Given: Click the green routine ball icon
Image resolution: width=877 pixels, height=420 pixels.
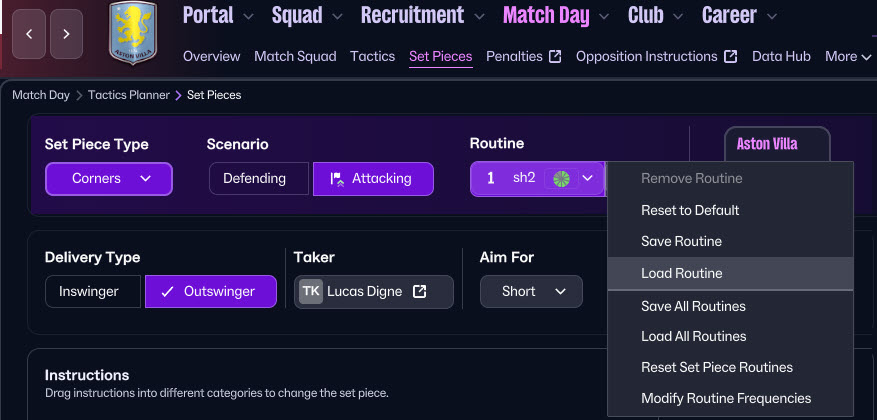Looking at the screenshot, I should point(560,178).
